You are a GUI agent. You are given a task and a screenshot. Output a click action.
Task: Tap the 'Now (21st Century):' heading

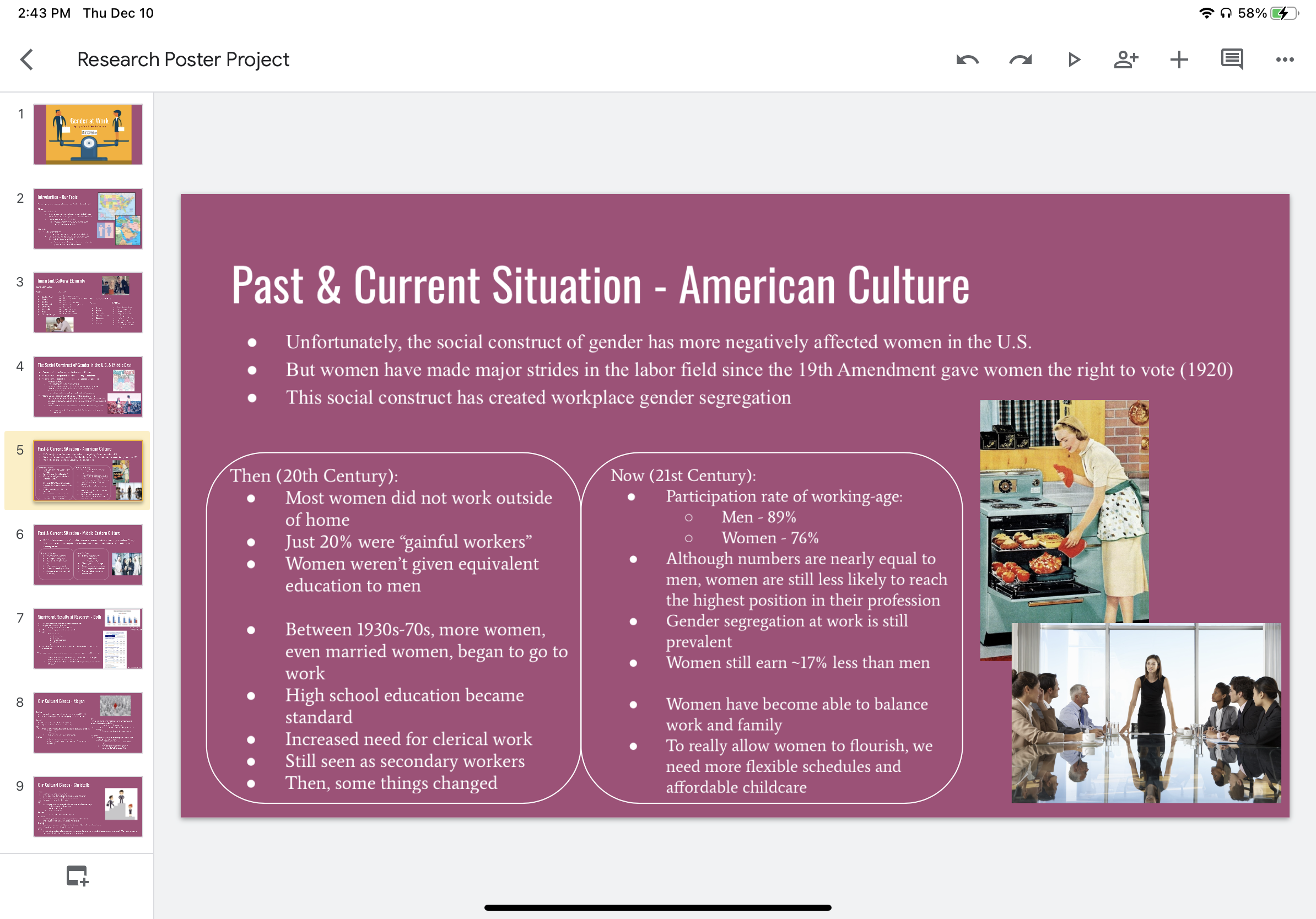click(683, 475)
